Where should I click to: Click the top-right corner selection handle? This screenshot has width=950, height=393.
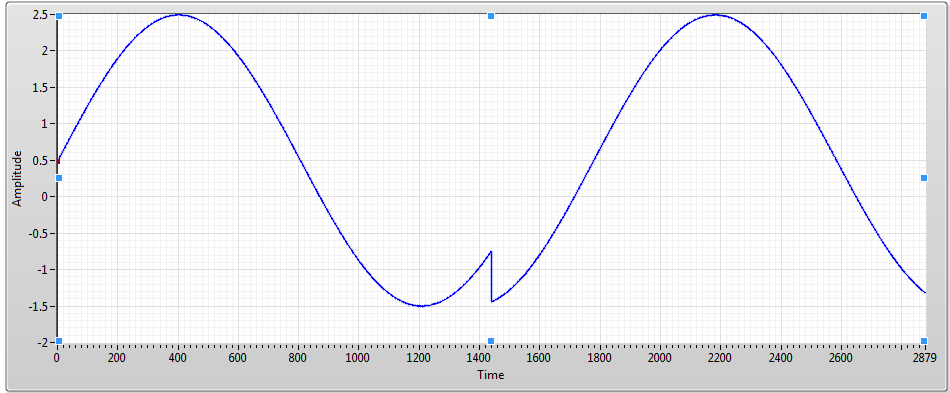pyautogui.click(x=924, y=16)
